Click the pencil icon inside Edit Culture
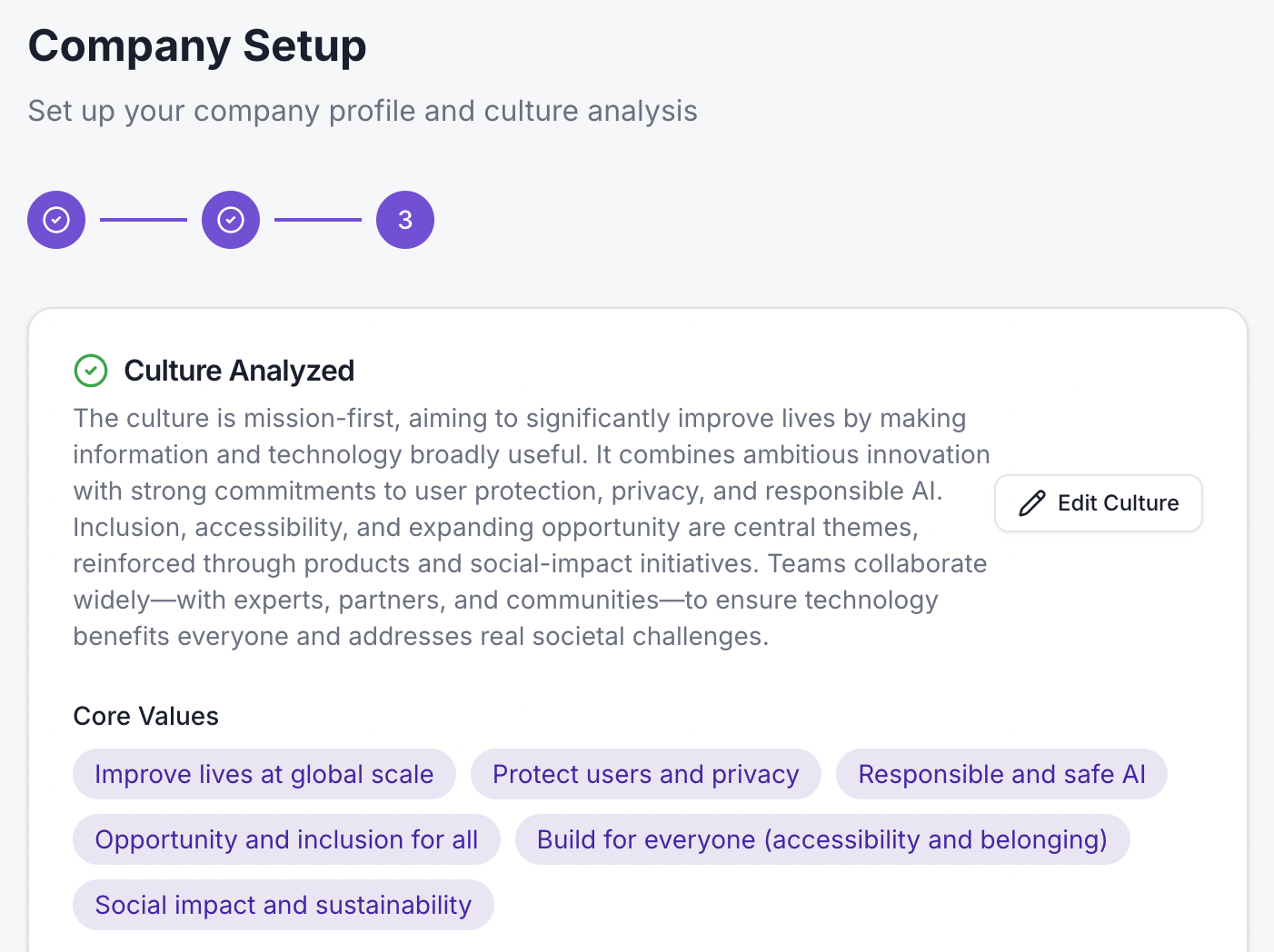The image size is (1274, 952). point(1032,502)
